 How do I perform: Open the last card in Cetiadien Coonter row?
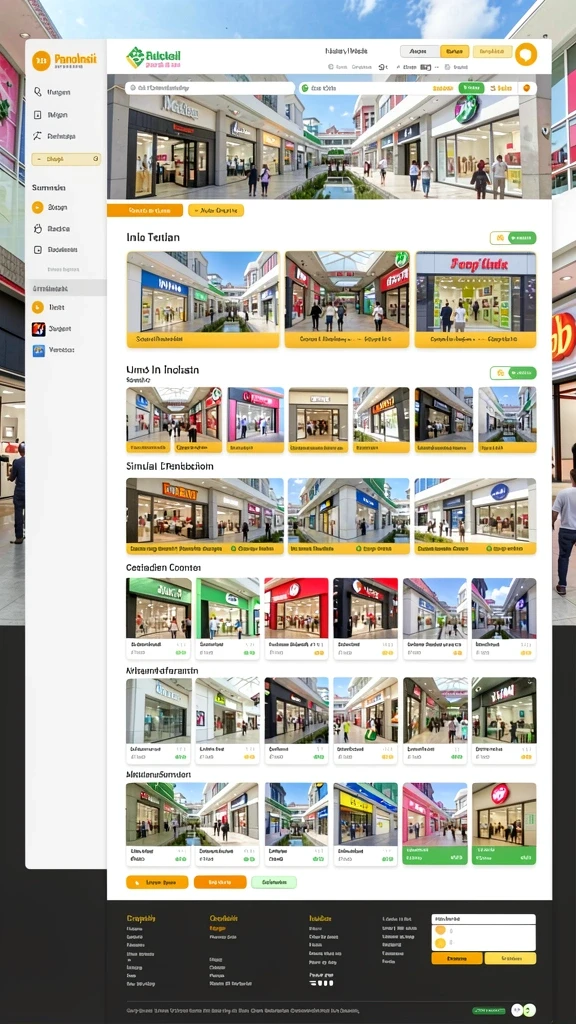(x=504, y=618)
